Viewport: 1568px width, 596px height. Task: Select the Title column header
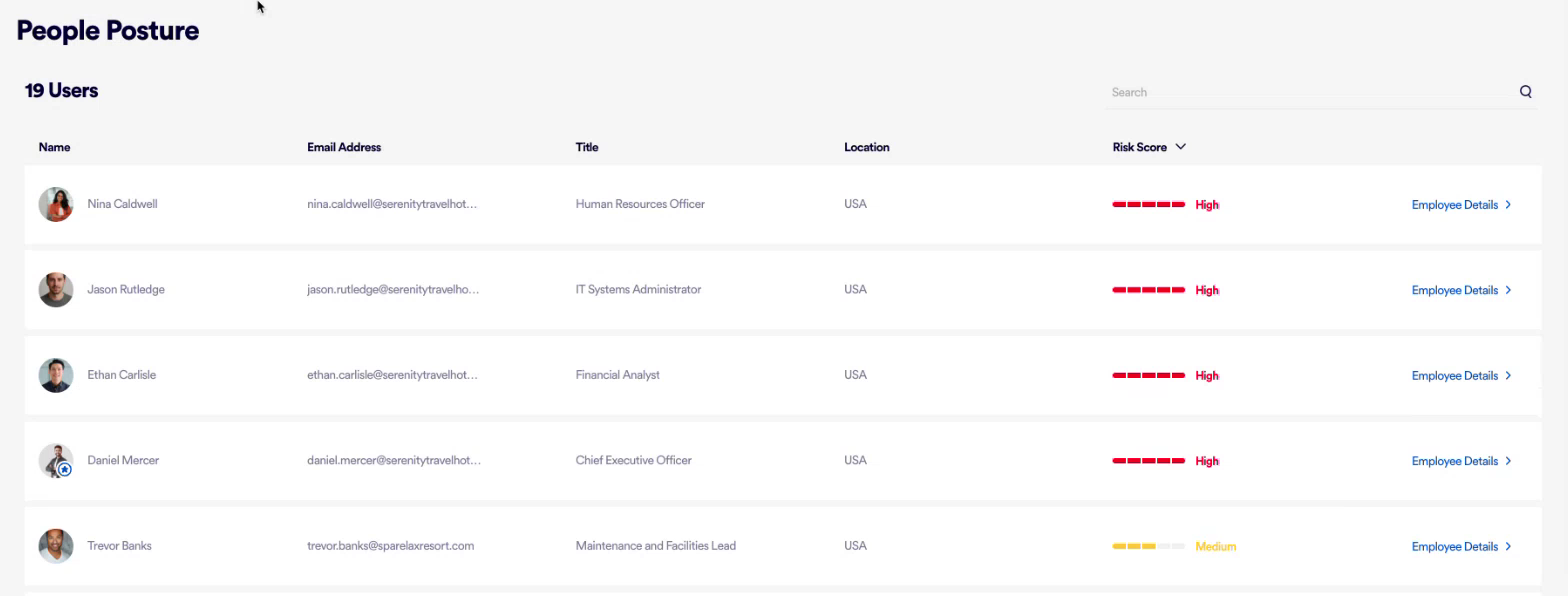tap(587, 147)
